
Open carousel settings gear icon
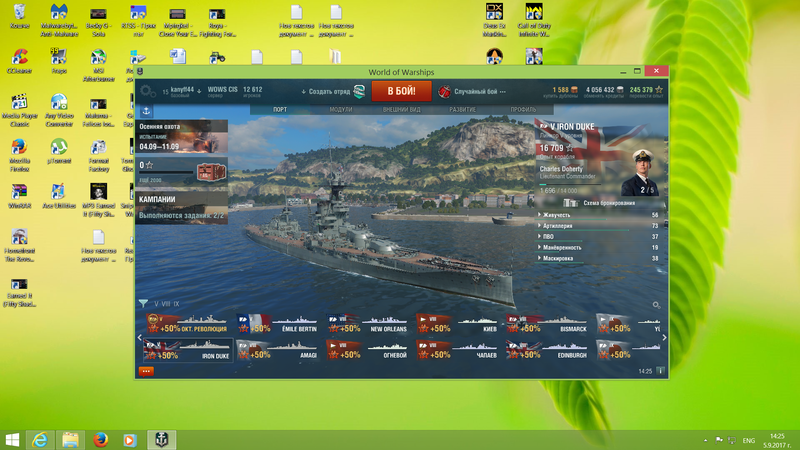[656, 305]
